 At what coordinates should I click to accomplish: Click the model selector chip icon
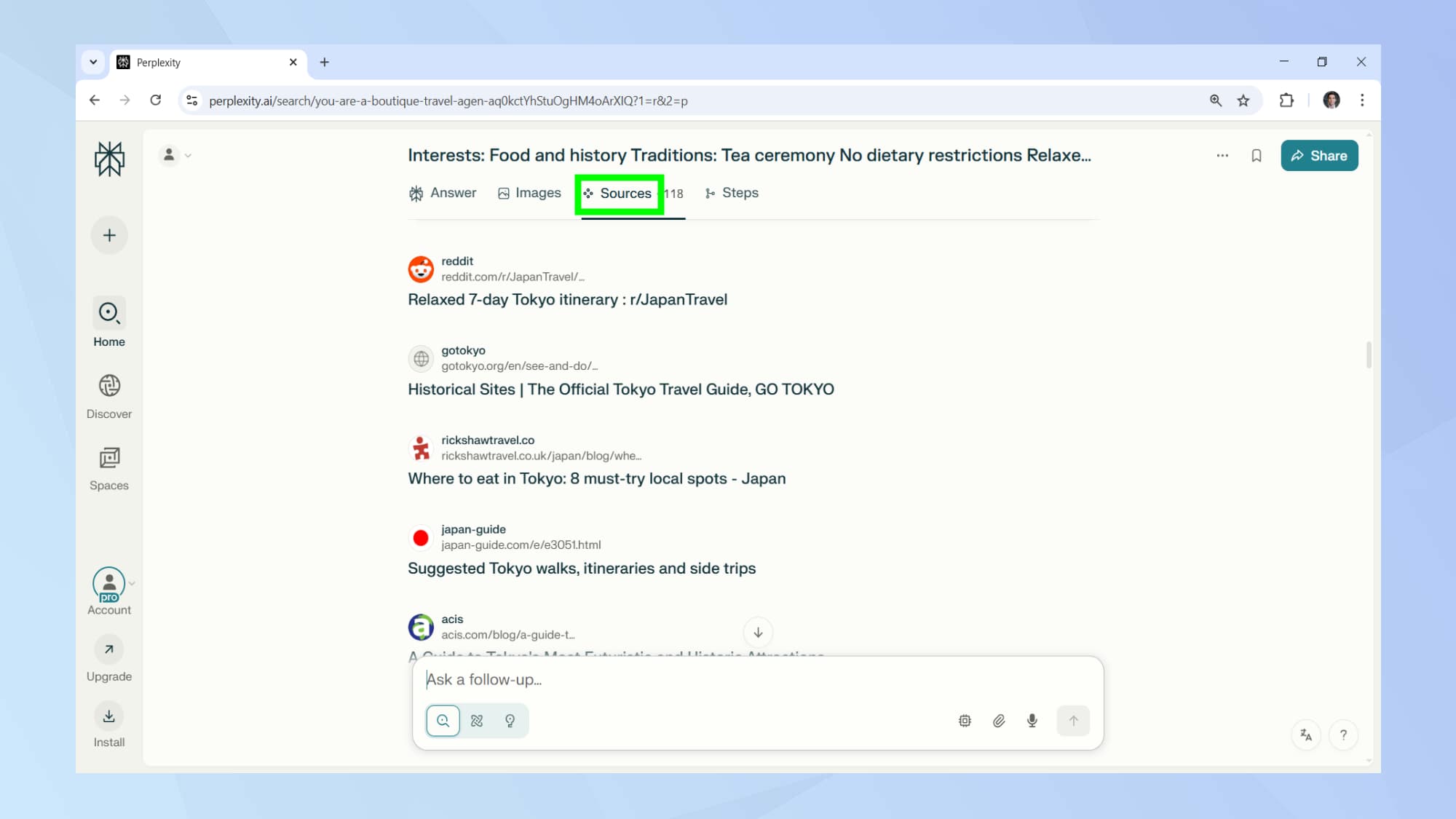[x=965, y=721]
